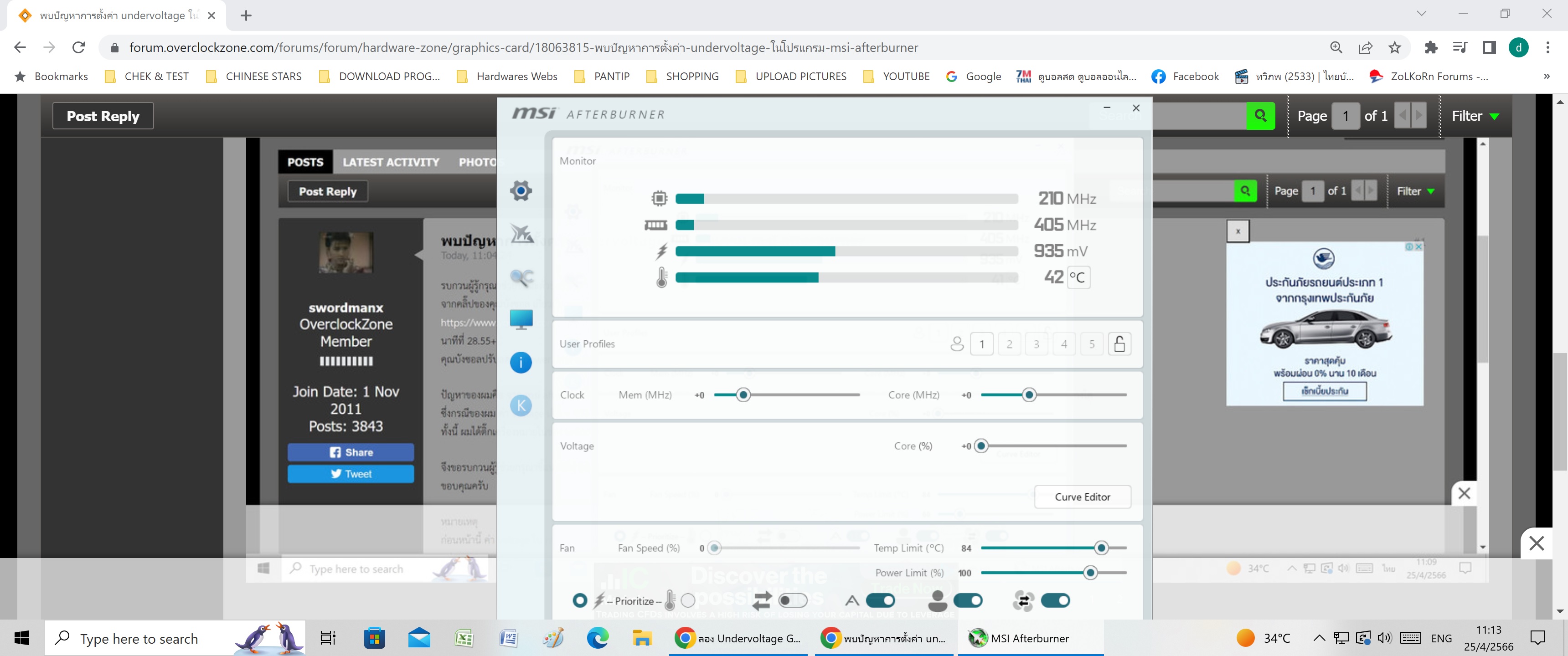The image size is (1568, 656).
Task: Open a new Chrome tab
Action: [246, 16]
